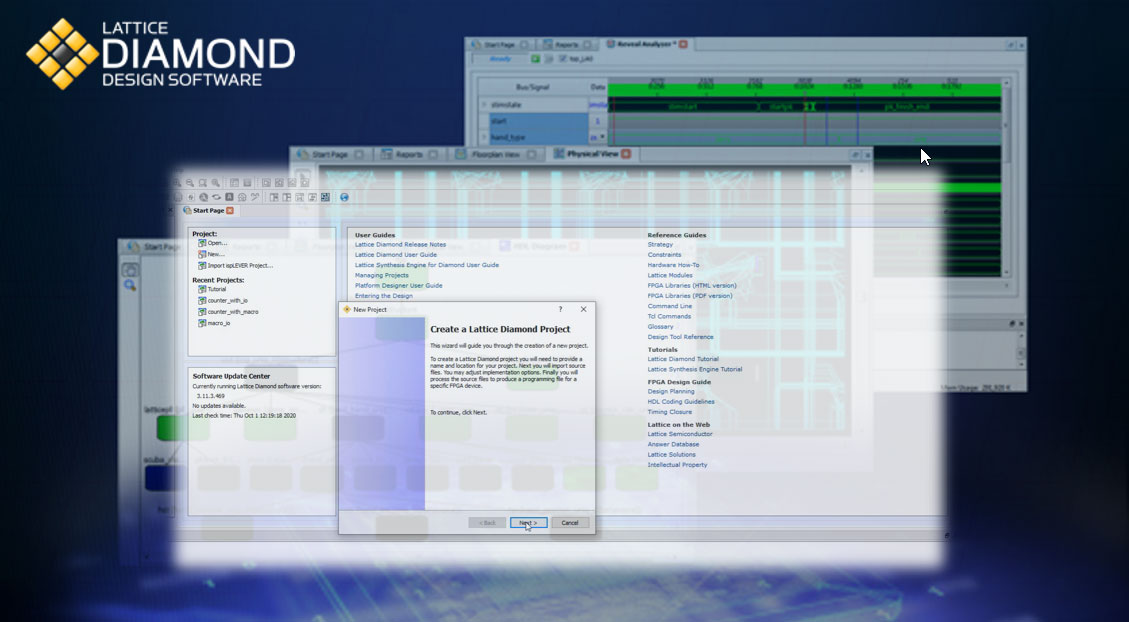Close the Physical View tab
This screenshot has height=622, width=1129.
pos(626,154)
